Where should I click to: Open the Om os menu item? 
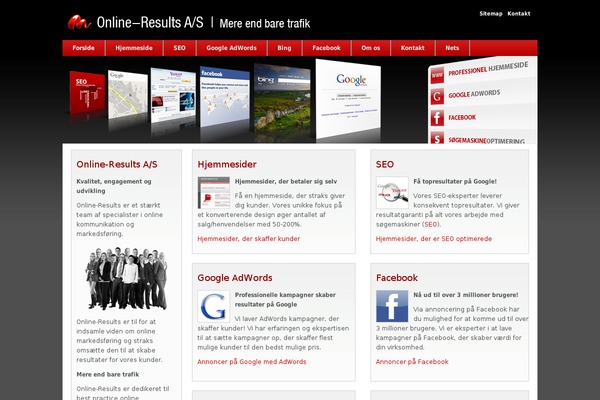(371, 48)
